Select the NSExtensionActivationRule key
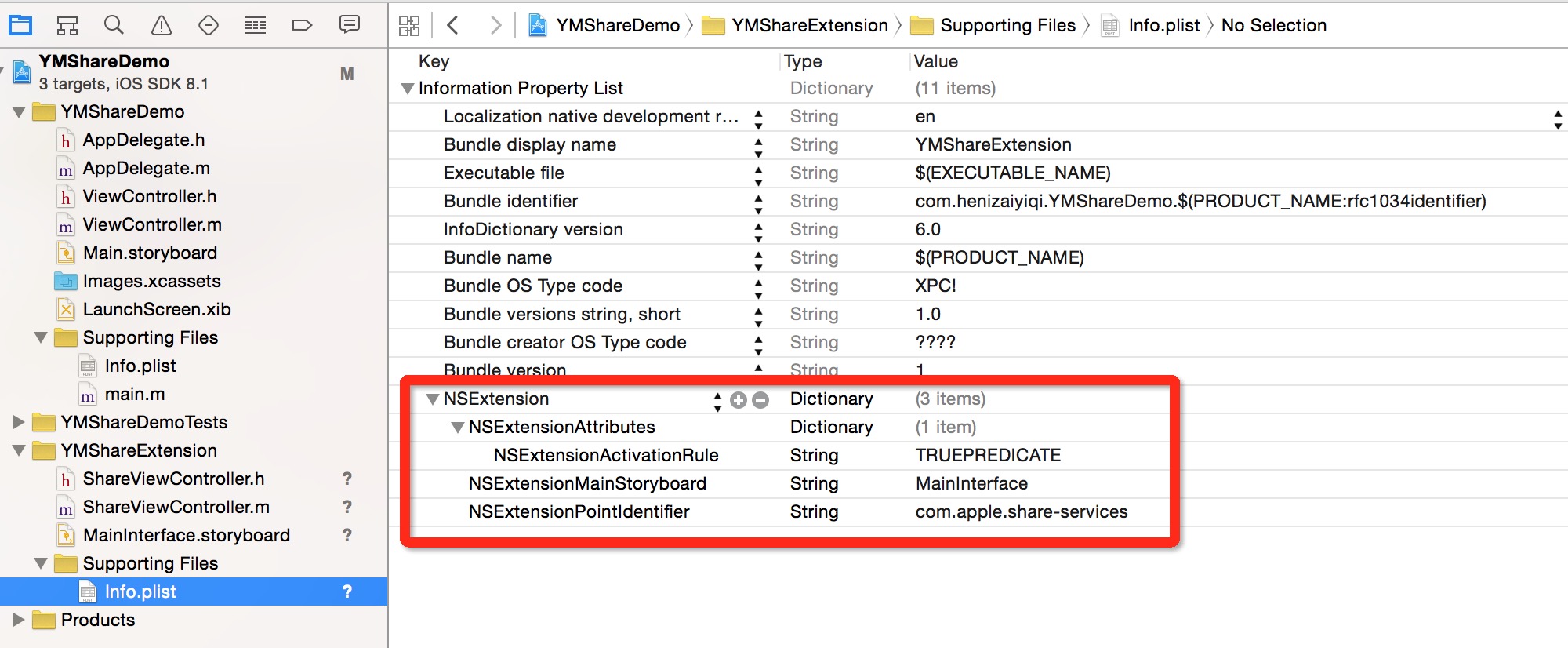Screen dimensions: 1568x648 coord(606,455)
